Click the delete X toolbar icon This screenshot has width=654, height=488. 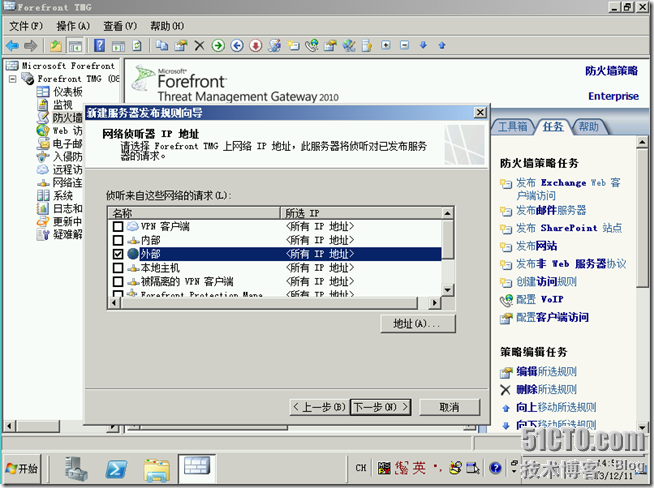click(x=199, y=45)
